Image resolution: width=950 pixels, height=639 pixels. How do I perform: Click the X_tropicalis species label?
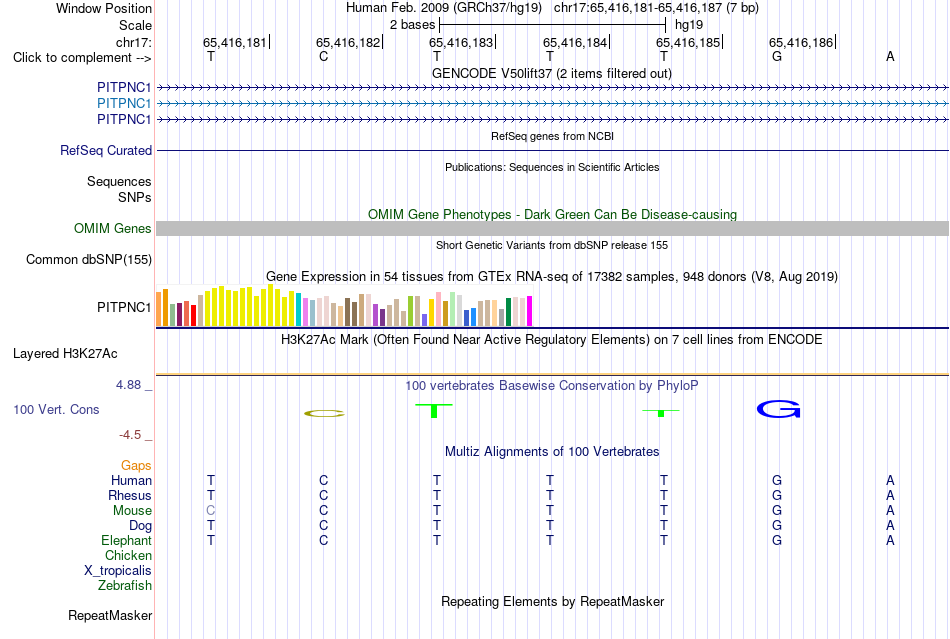[118, 571]
